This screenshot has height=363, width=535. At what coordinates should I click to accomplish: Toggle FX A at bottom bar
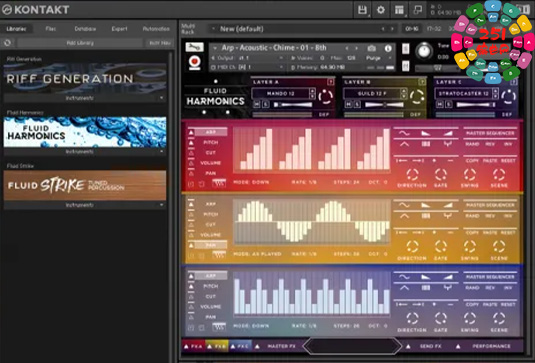(x=193, y=346)
